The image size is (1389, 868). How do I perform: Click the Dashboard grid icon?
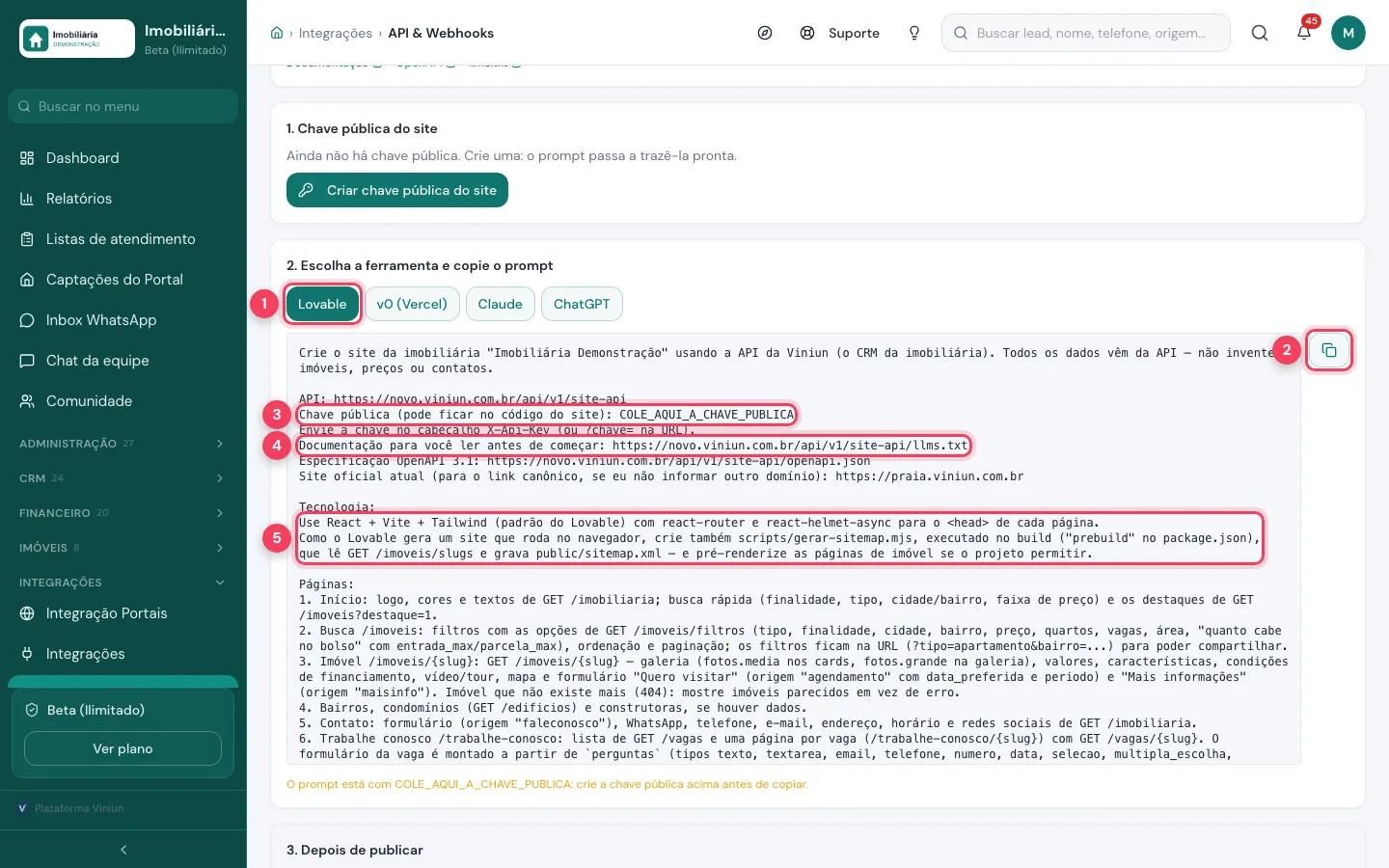27,158
